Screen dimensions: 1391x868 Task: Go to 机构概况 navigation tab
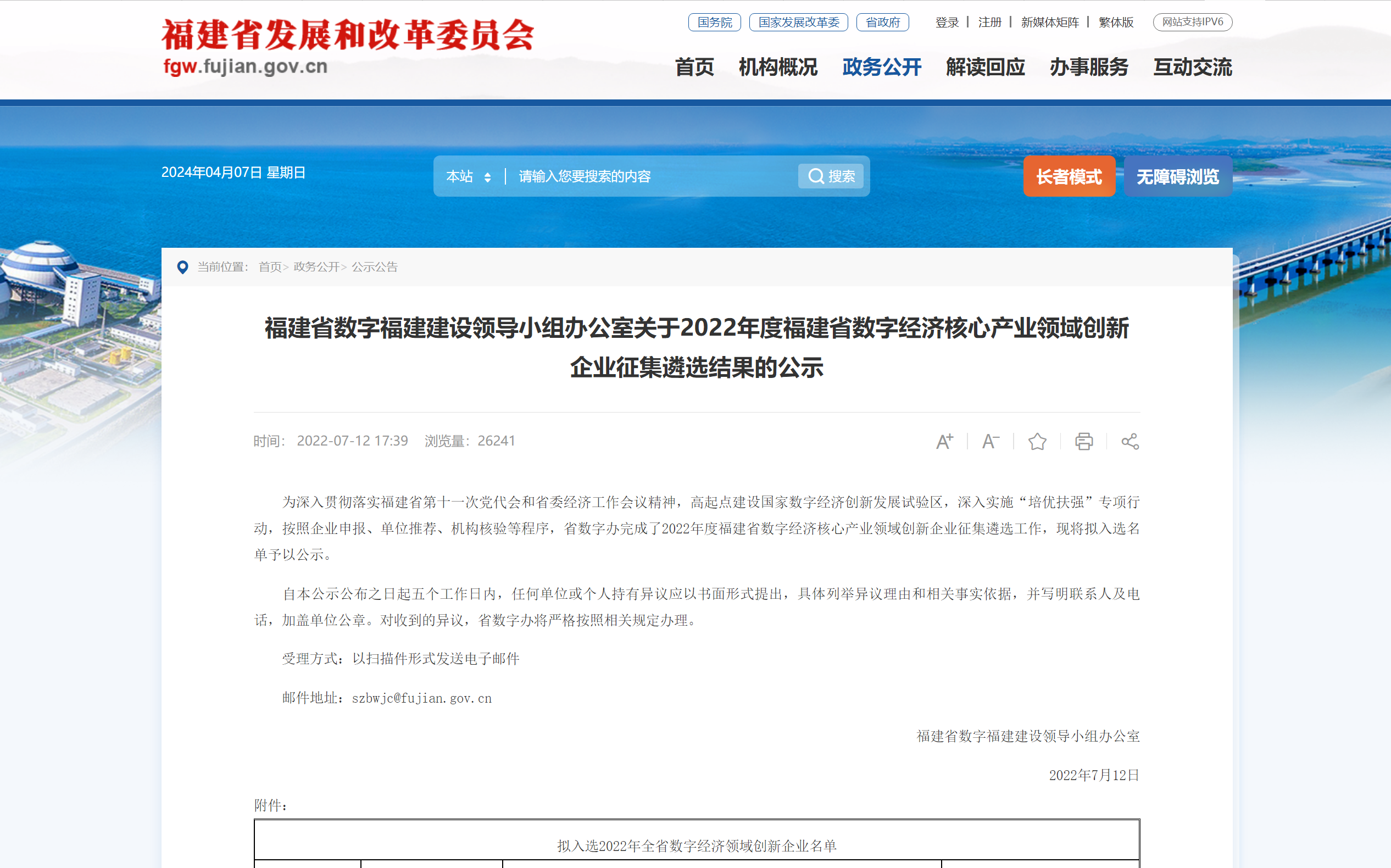click(777, 67)
